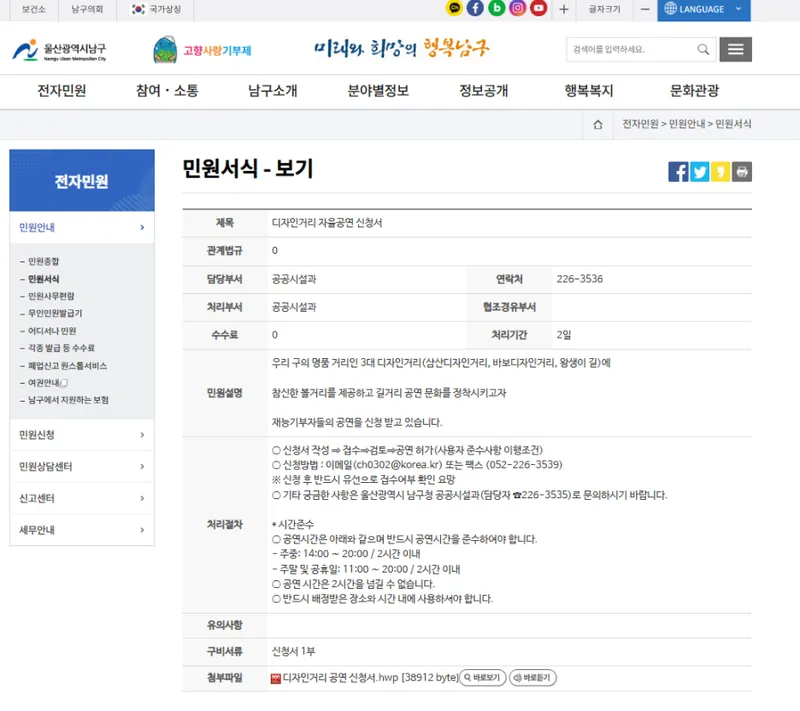Decrease font size with minus button
This screenshot has height=711, width=800.
[644, 9]
